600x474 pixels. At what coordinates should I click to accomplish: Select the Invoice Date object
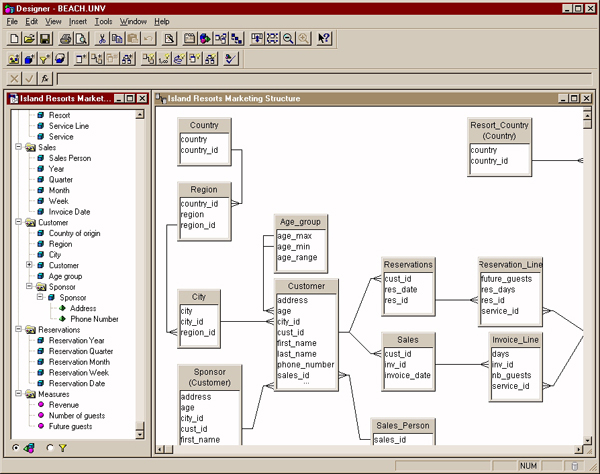click(69, 211)
